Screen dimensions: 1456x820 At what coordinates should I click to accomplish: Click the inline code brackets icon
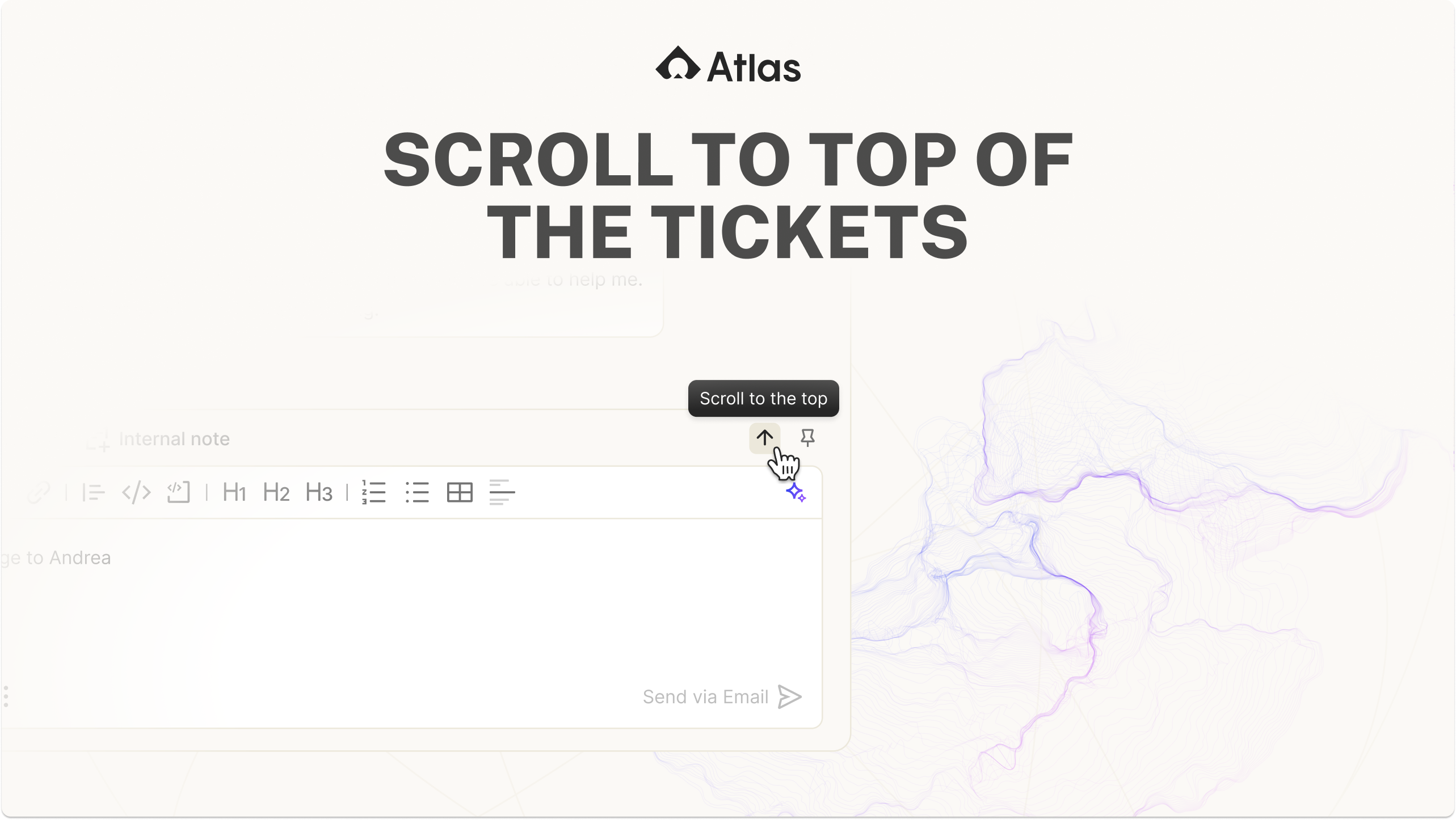pyautogui.click(x=136, y=492)
